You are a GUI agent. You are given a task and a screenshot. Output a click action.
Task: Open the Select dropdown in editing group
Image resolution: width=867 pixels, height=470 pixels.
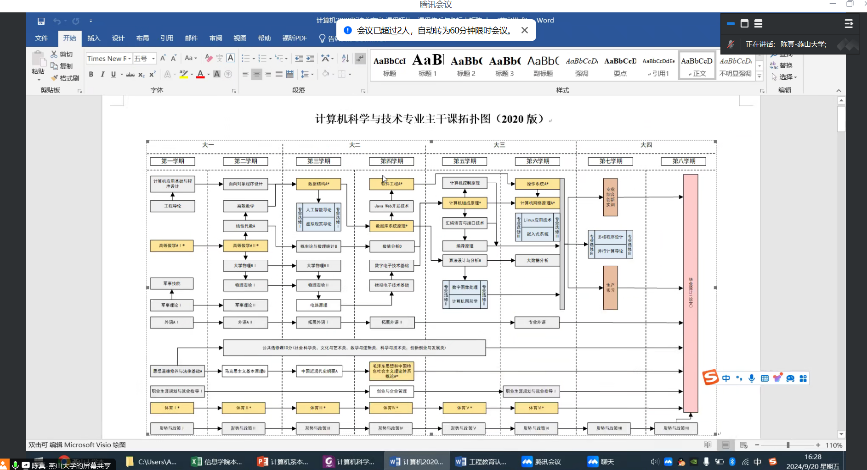[784, 77]
